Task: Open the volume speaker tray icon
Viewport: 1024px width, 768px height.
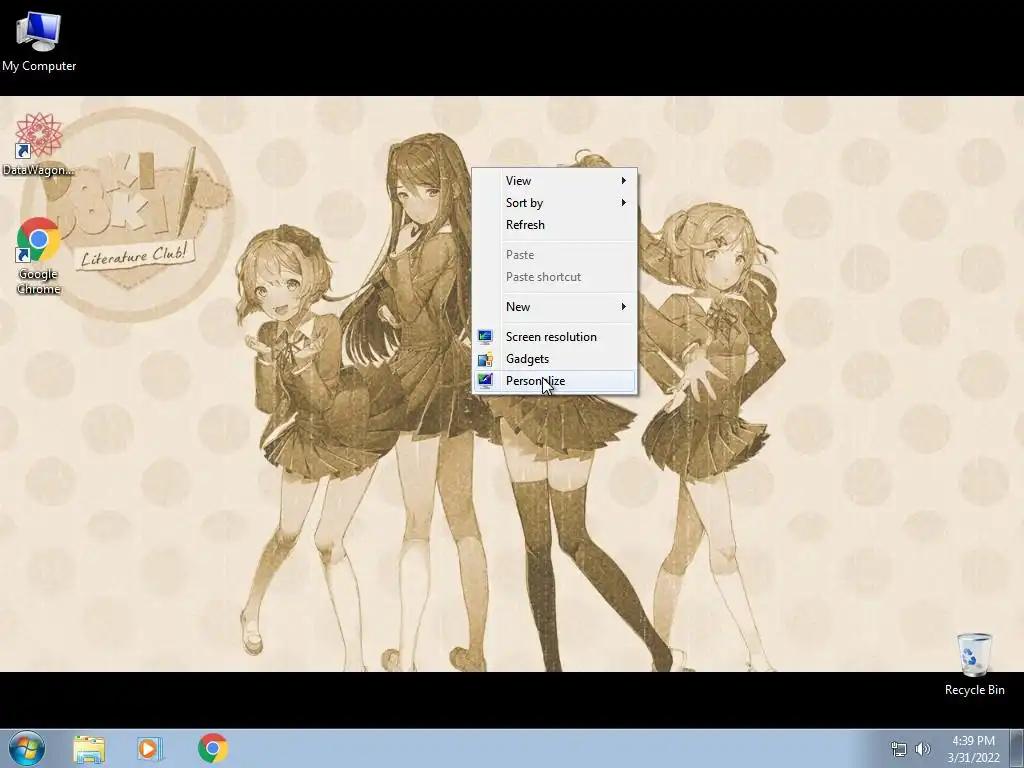Action: 923,749
